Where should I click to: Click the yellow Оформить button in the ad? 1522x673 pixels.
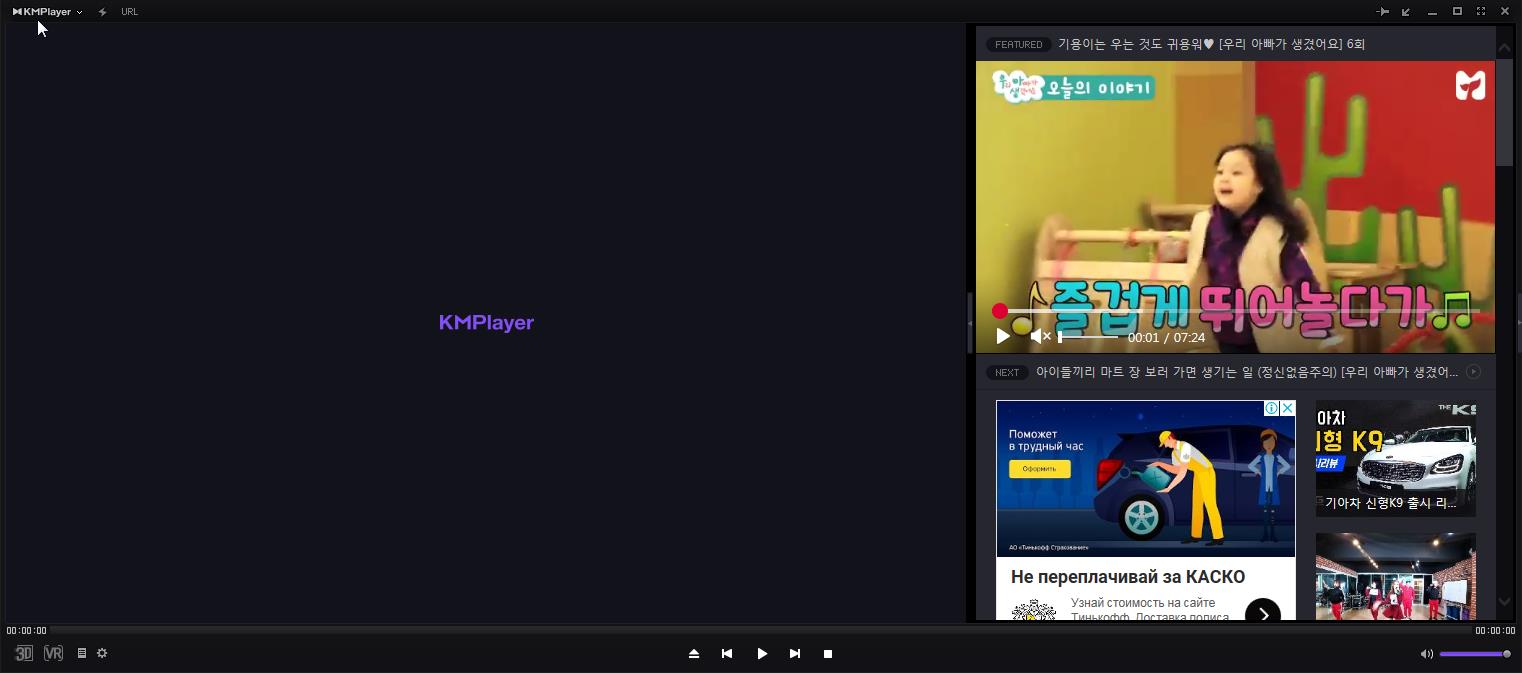[1039, 469]
